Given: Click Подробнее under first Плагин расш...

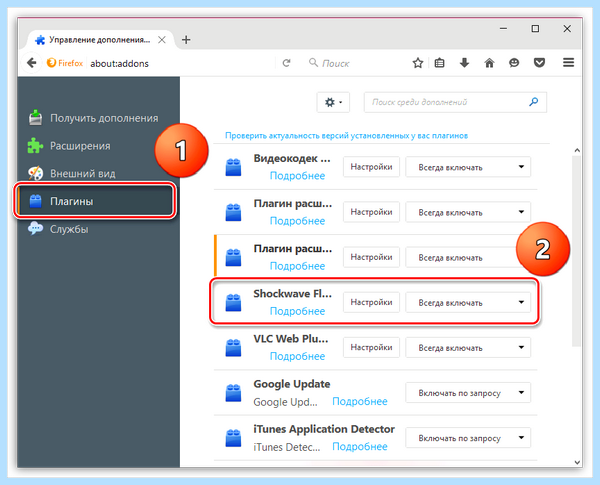Looking at the screenshot, I should 297,221.
